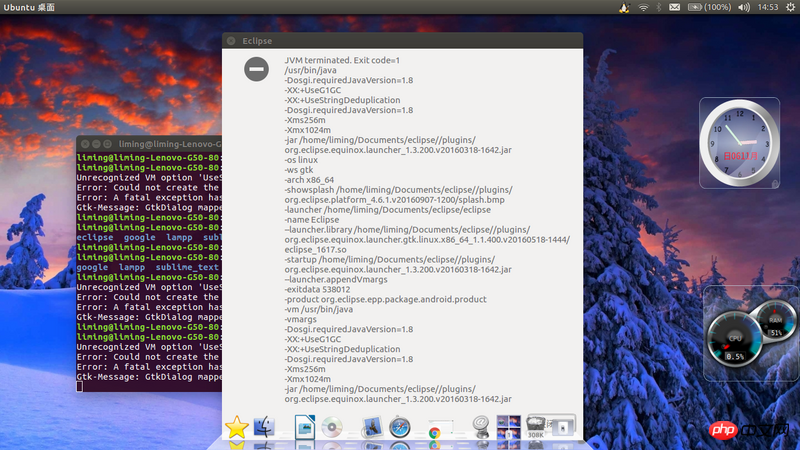Click the '-exitdata 538012' line
The height and width of the screenshot is (450, 800).
(x=317, y=289)
